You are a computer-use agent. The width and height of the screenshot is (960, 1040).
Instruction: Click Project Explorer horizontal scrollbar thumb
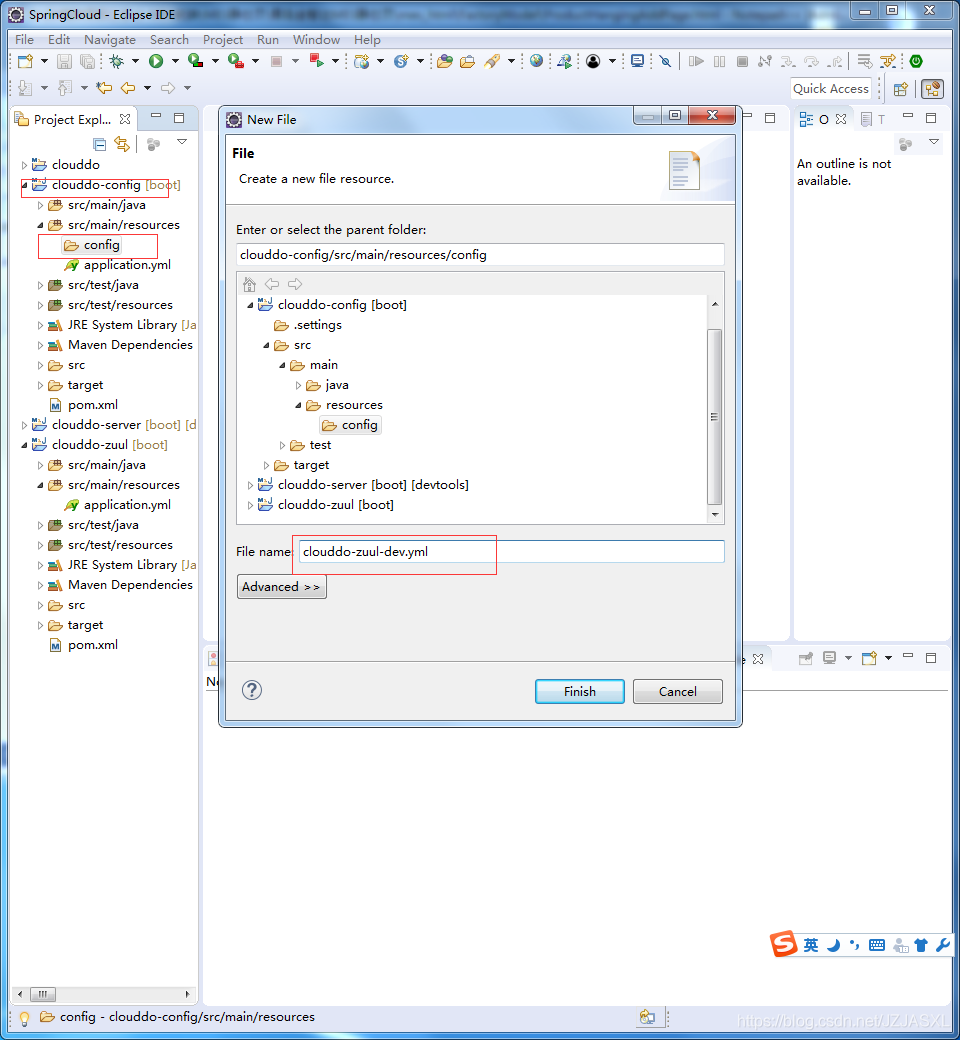tap(43, 994)
